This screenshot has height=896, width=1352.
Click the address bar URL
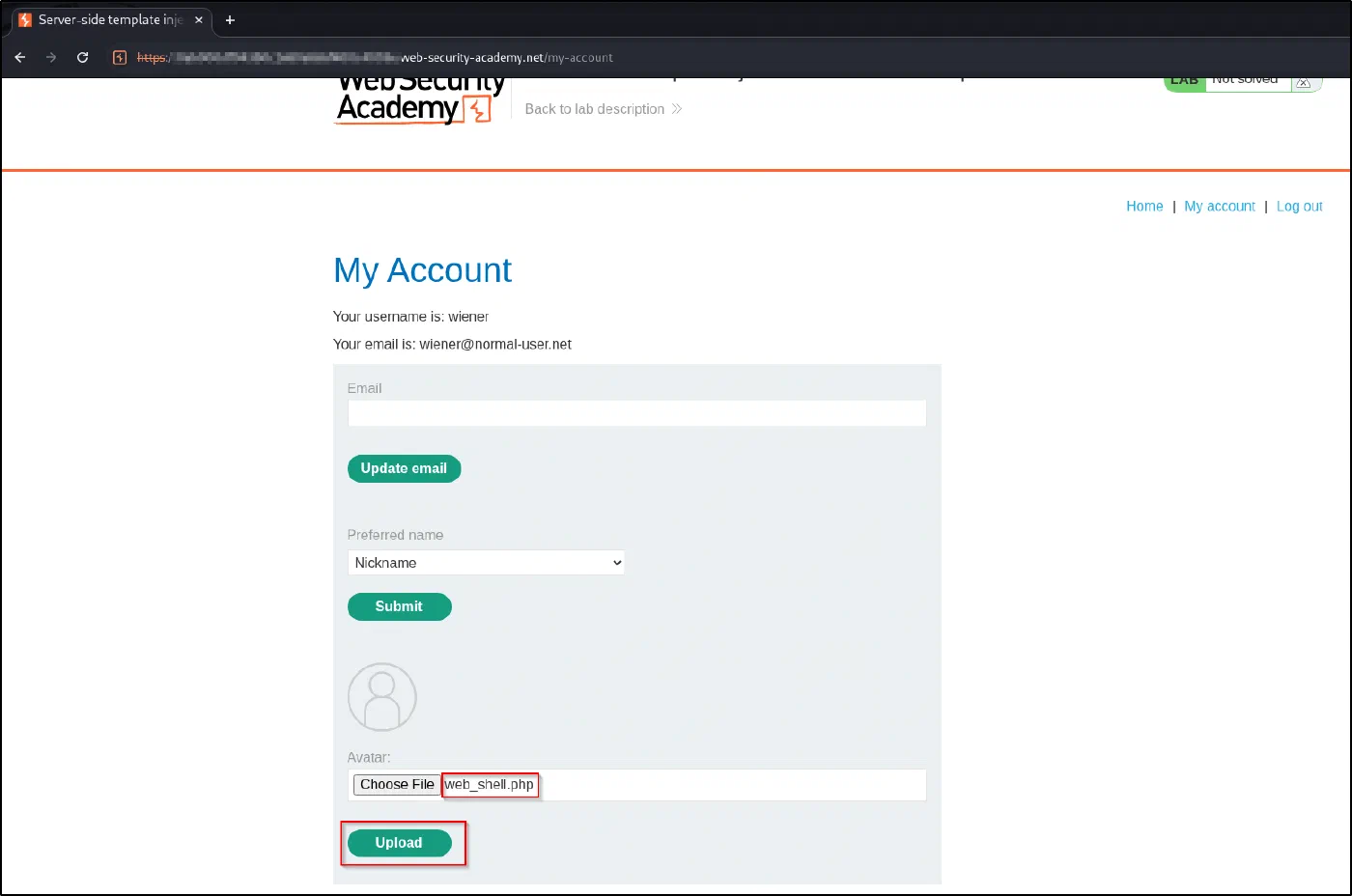tap(375, 58)
